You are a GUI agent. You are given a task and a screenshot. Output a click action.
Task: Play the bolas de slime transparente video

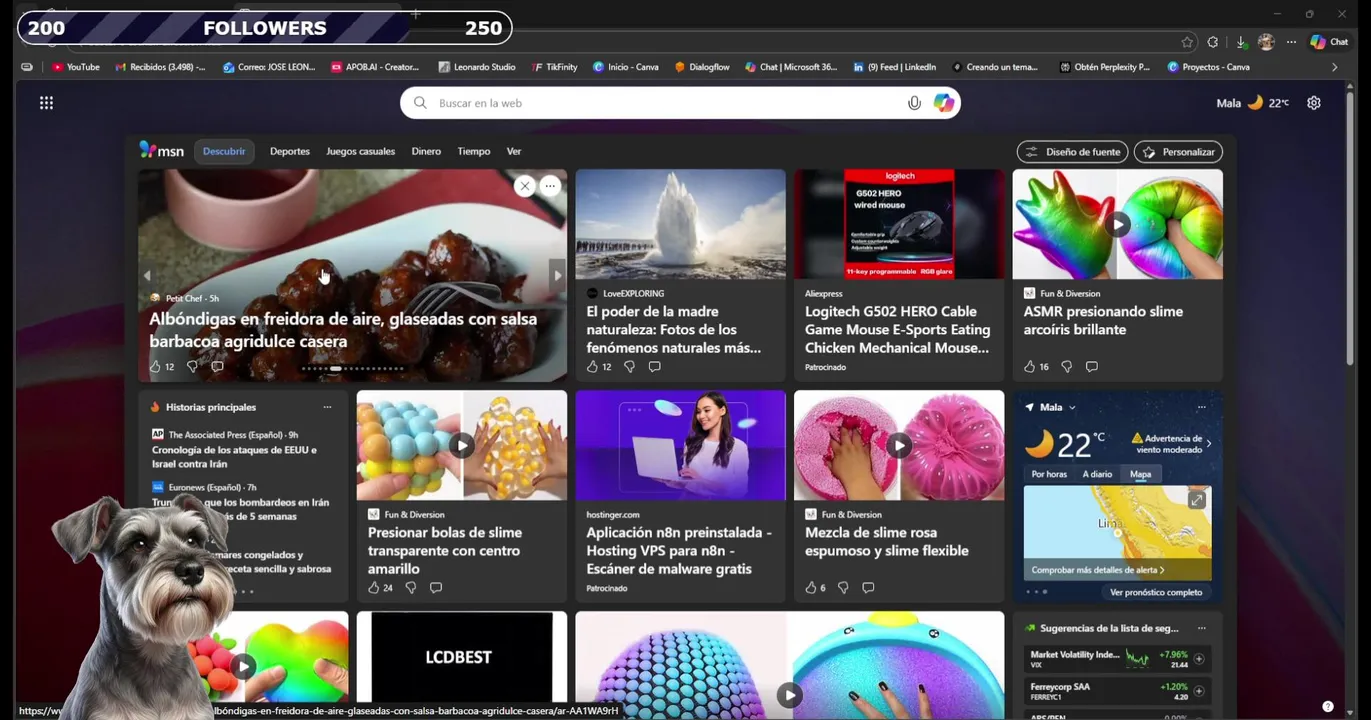pos(461,446)
